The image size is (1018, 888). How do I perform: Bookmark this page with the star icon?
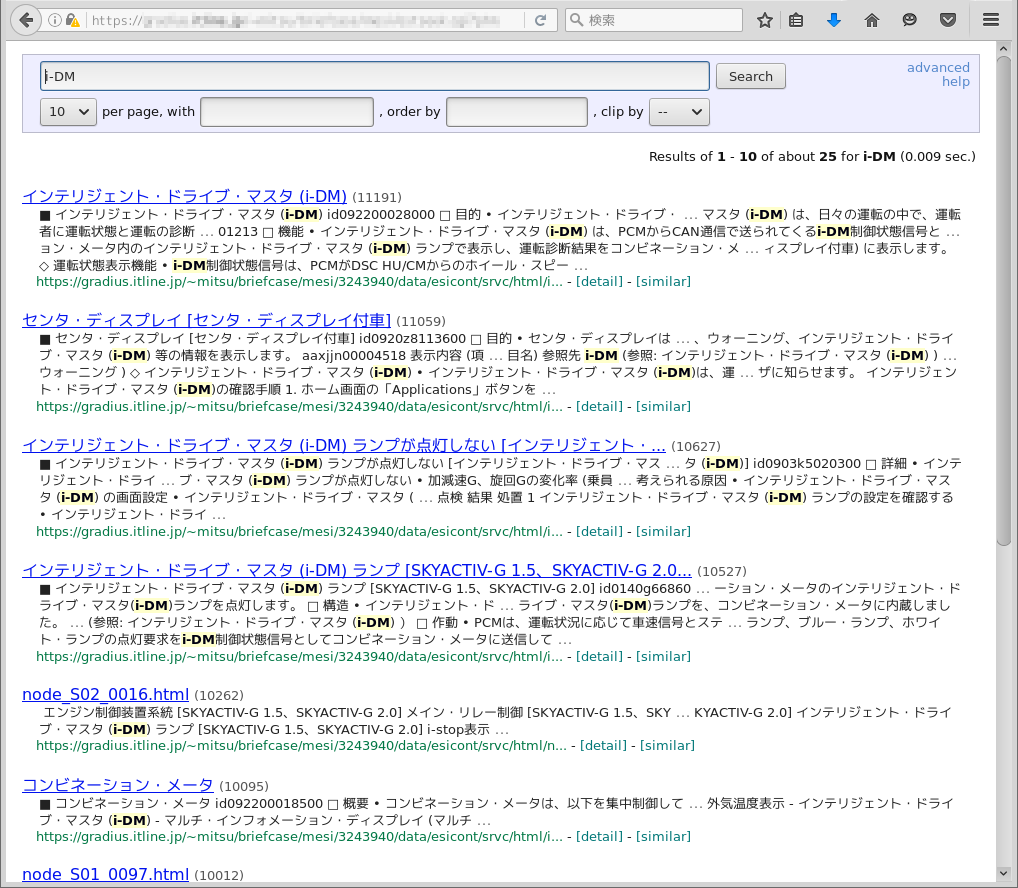point(765,20)
